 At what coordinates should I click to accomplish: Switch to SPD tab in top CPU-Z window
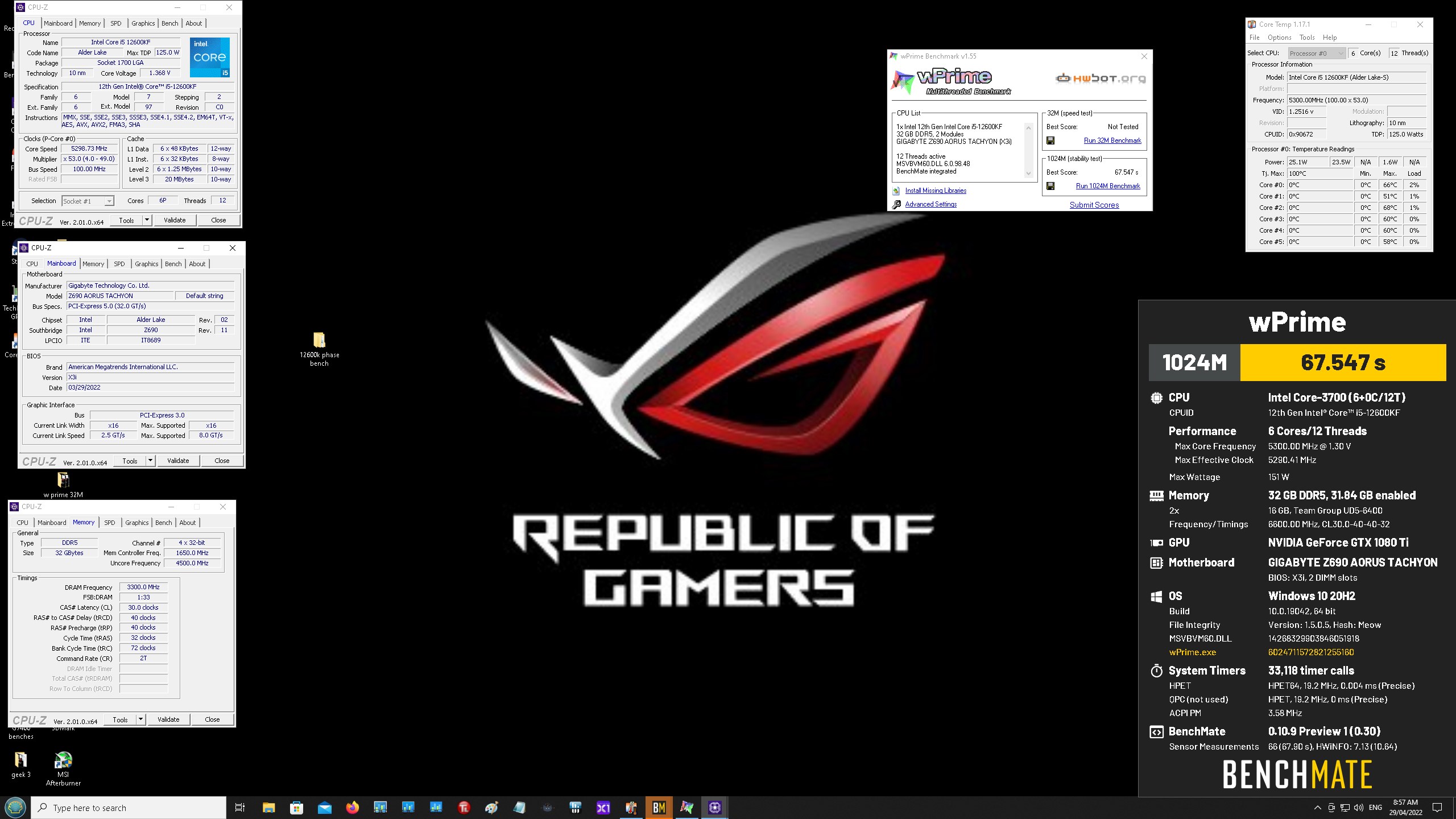coord(116,23)
